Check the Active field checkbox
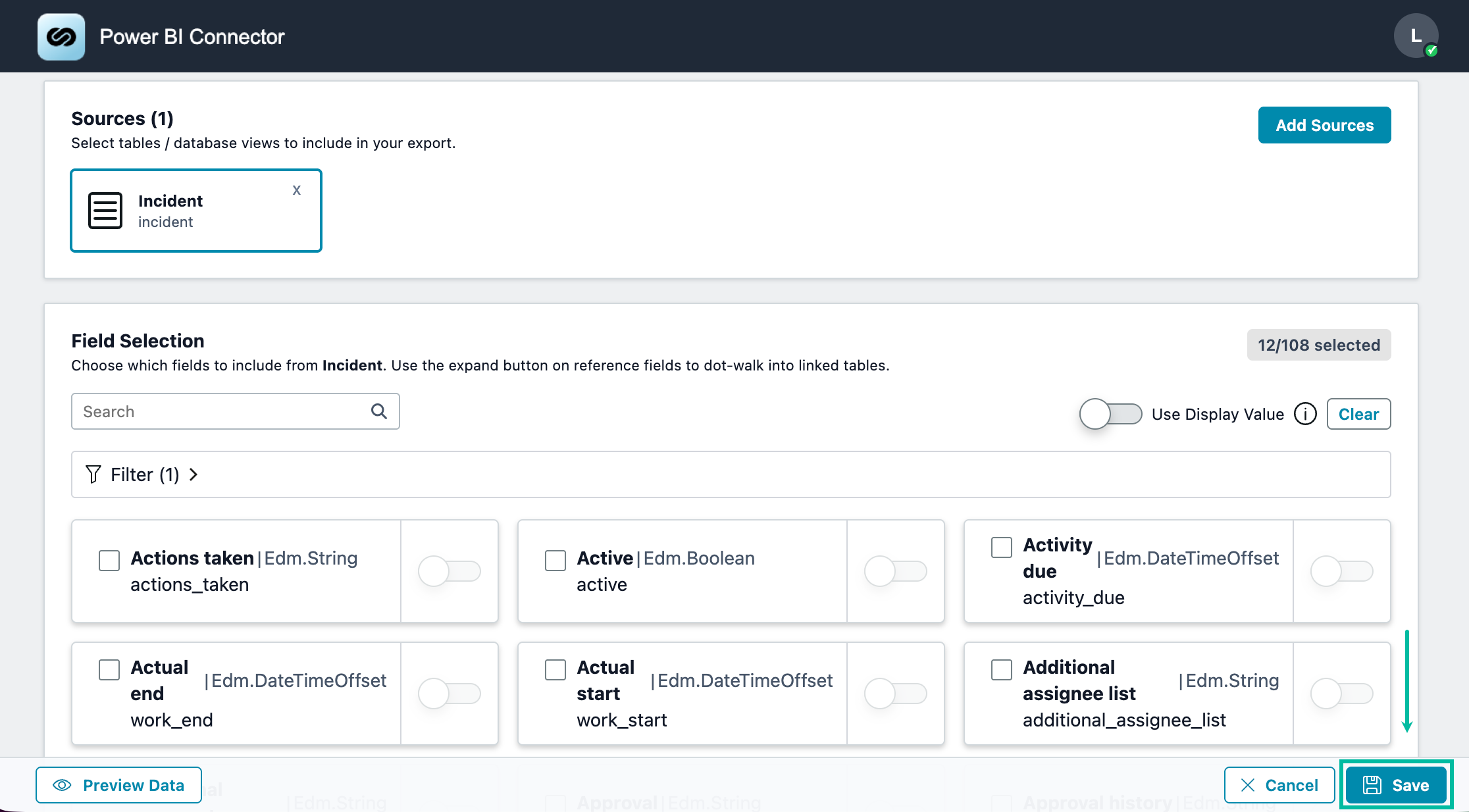 point(555,561)
